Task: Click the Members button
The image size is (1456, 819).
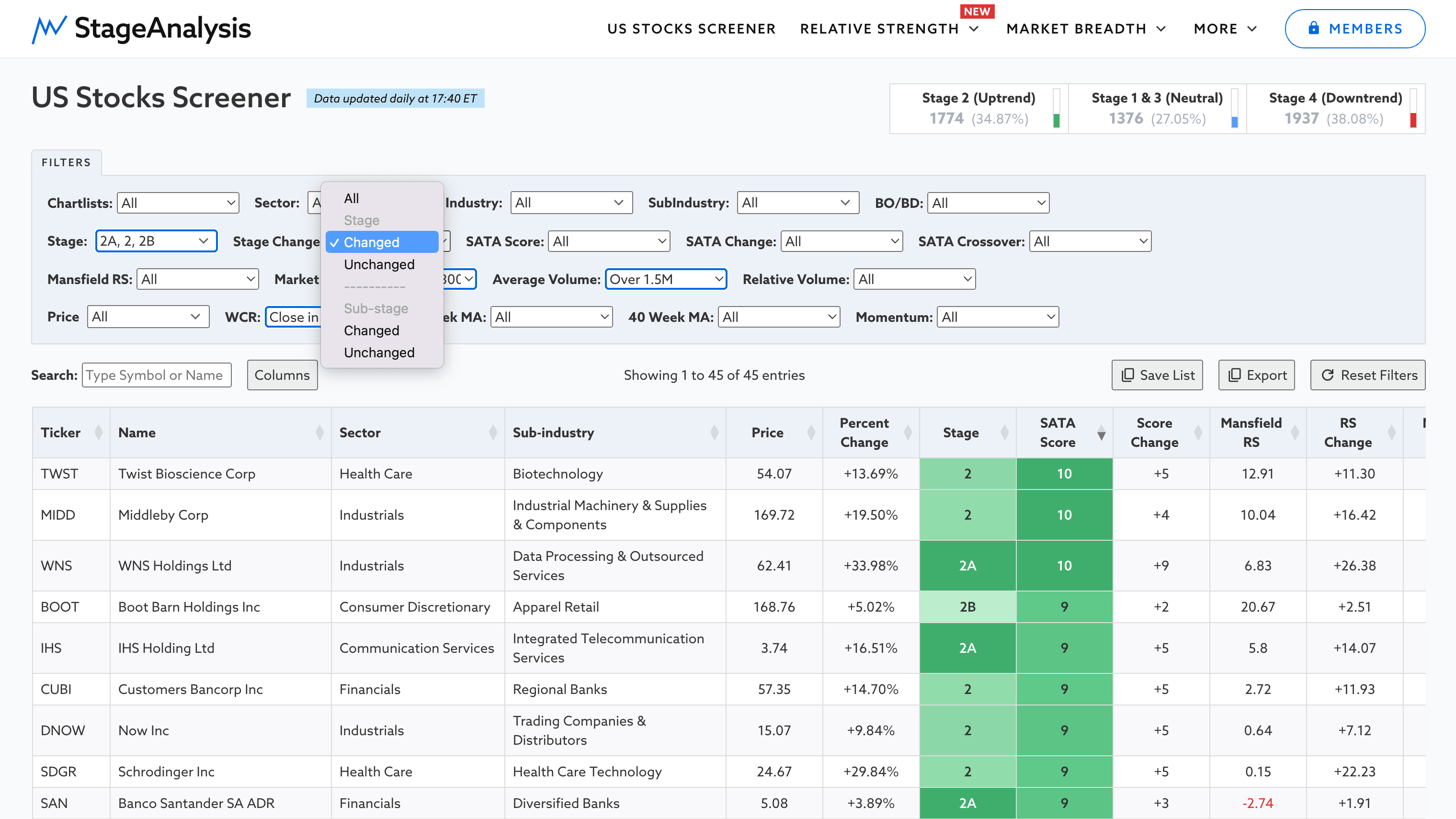Action: (x=1355, y=28)
